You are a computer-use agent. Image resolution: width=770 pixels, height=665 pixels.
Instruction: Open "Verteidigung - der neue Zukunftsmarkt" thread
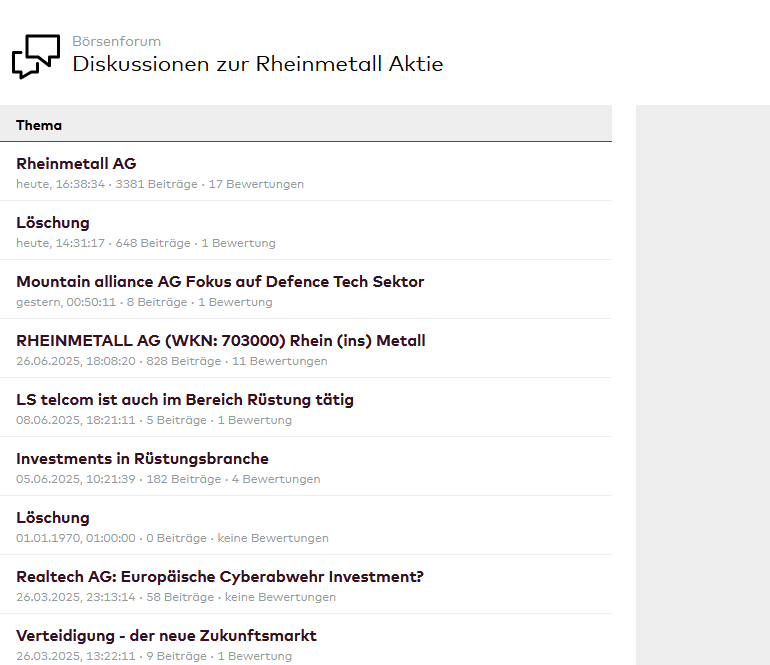click(x=166, y=636)
